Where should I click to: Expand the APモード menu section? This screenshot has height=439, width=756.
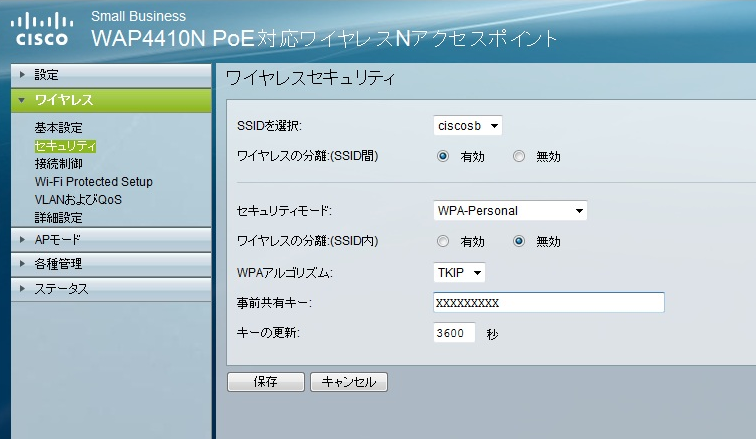pos(111,239)
